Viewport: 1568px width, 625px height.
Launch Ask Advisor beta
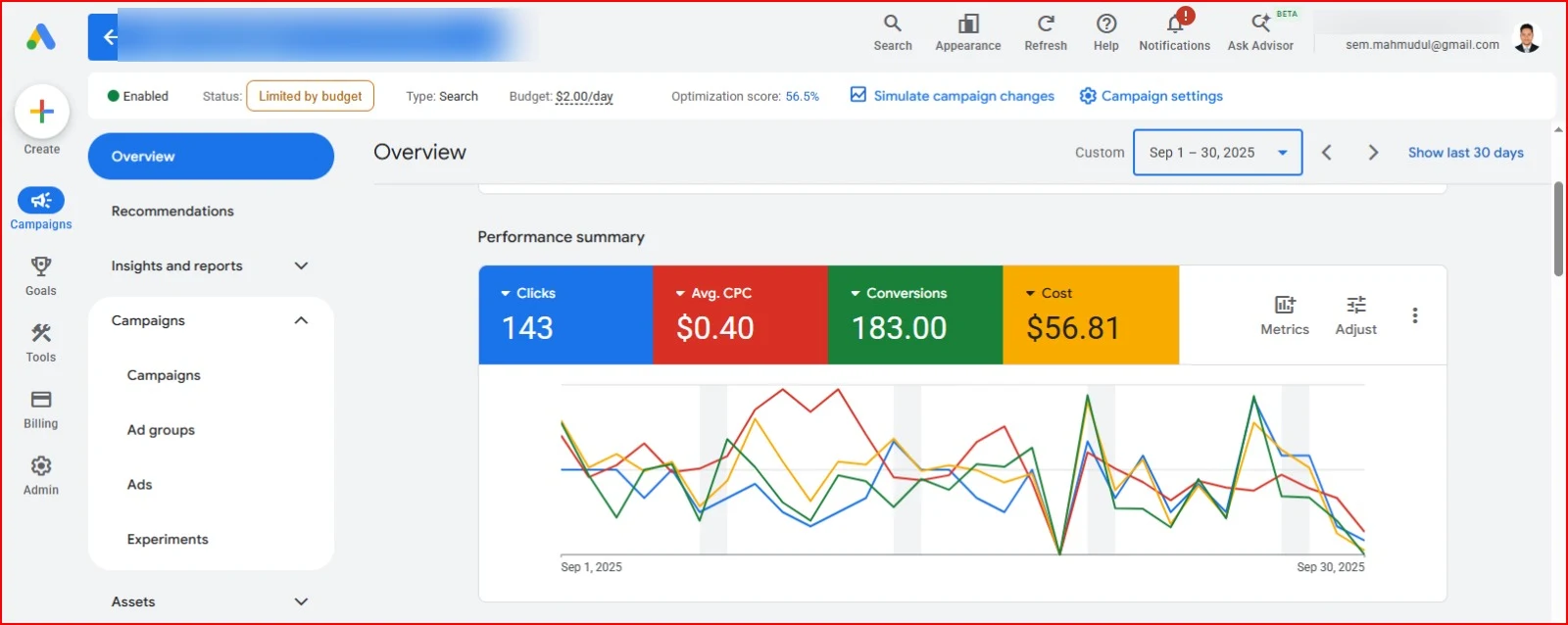tap(1261, 32)
